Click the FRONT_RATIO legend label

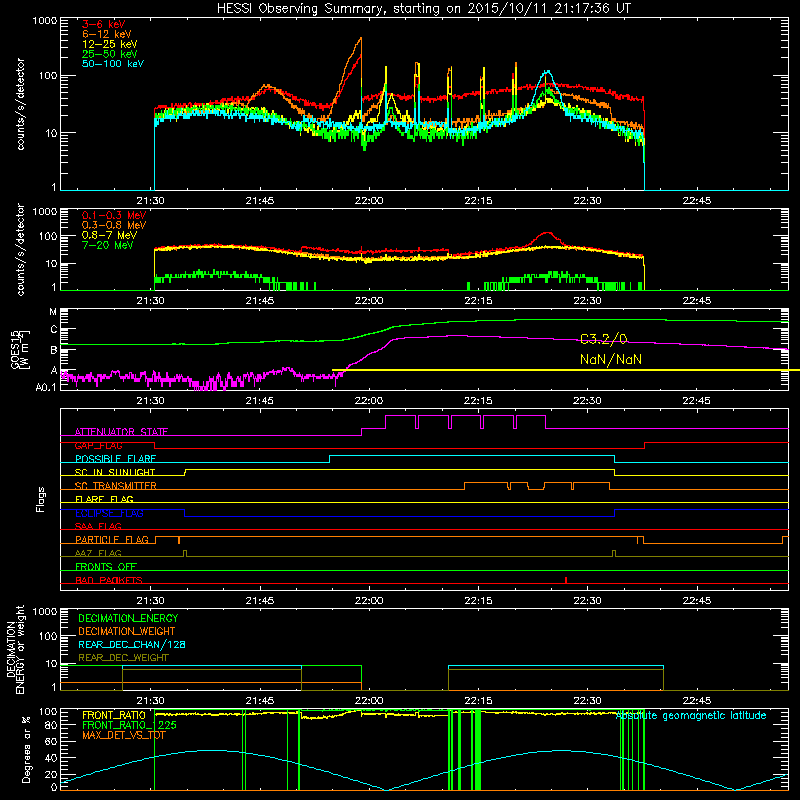click(x=114, y=715)
